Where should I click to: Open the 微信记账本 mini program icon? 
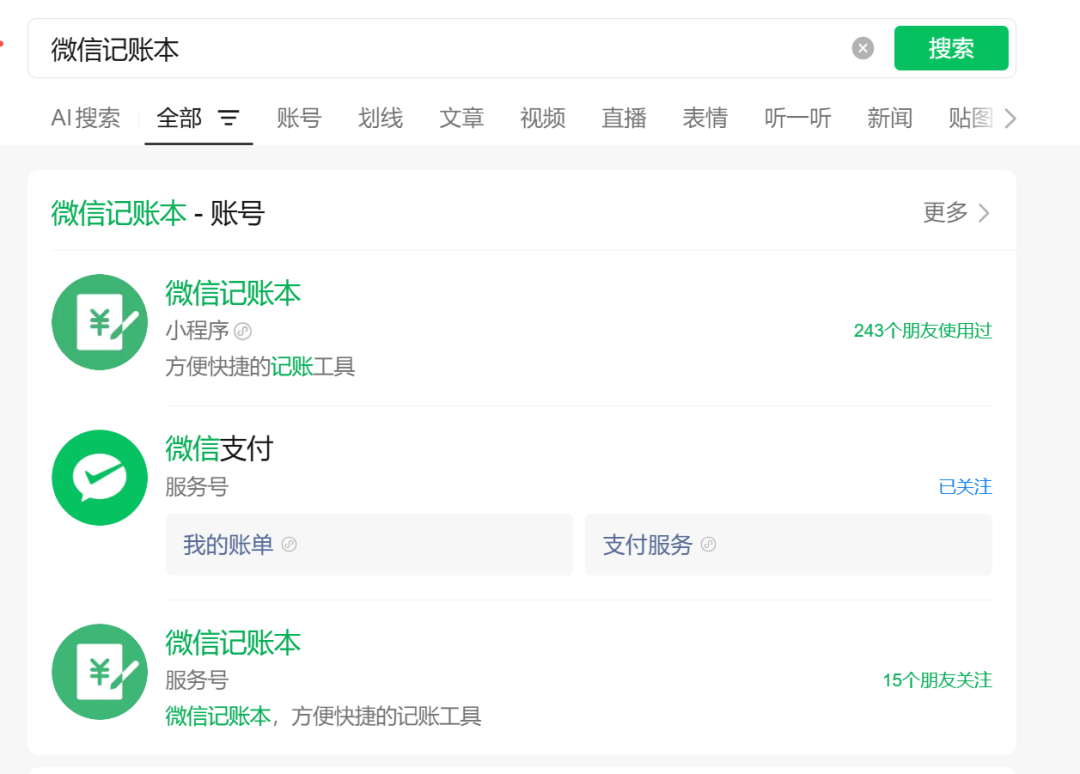(x=100, y=322)
